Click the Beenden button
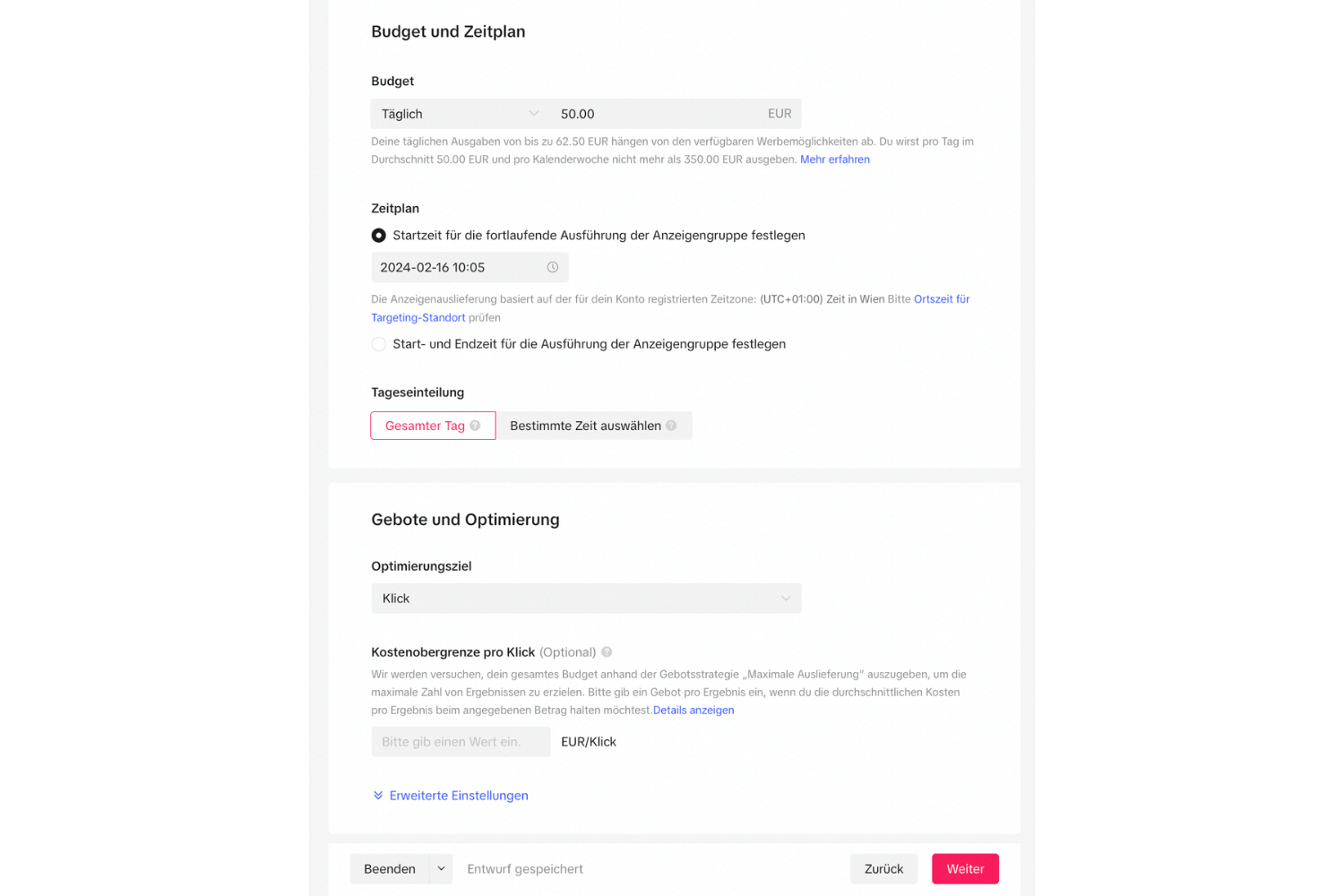 [390, 869]
